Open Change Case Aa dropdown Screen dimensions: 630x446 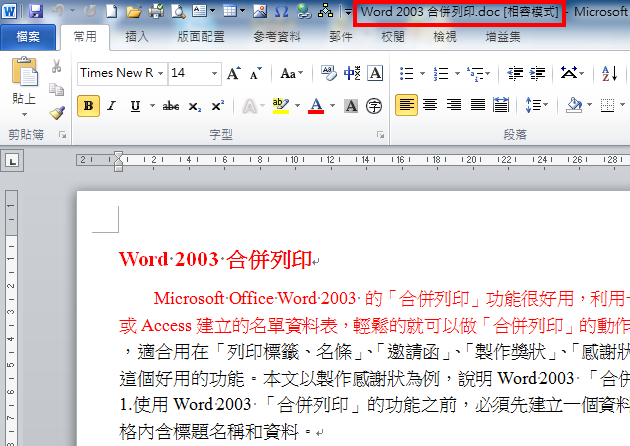point(291,74)
